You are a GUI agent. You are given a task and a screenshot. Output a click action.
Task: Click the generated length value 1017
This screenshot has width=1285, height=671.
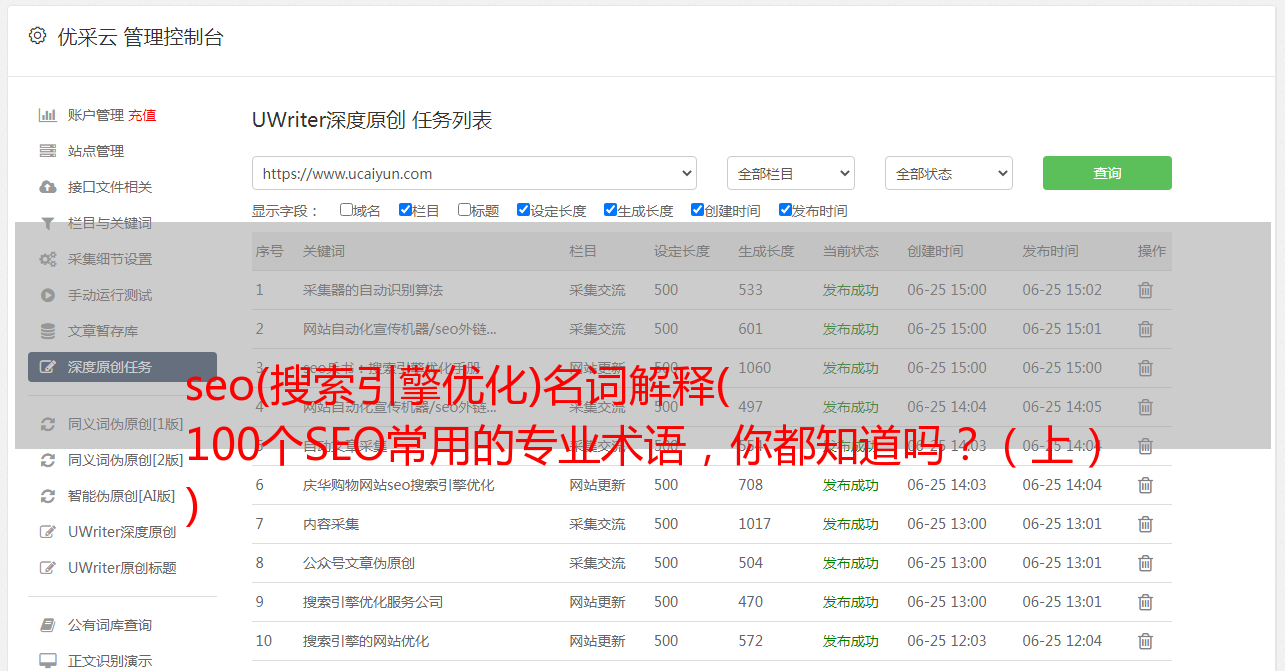[755, 524]
